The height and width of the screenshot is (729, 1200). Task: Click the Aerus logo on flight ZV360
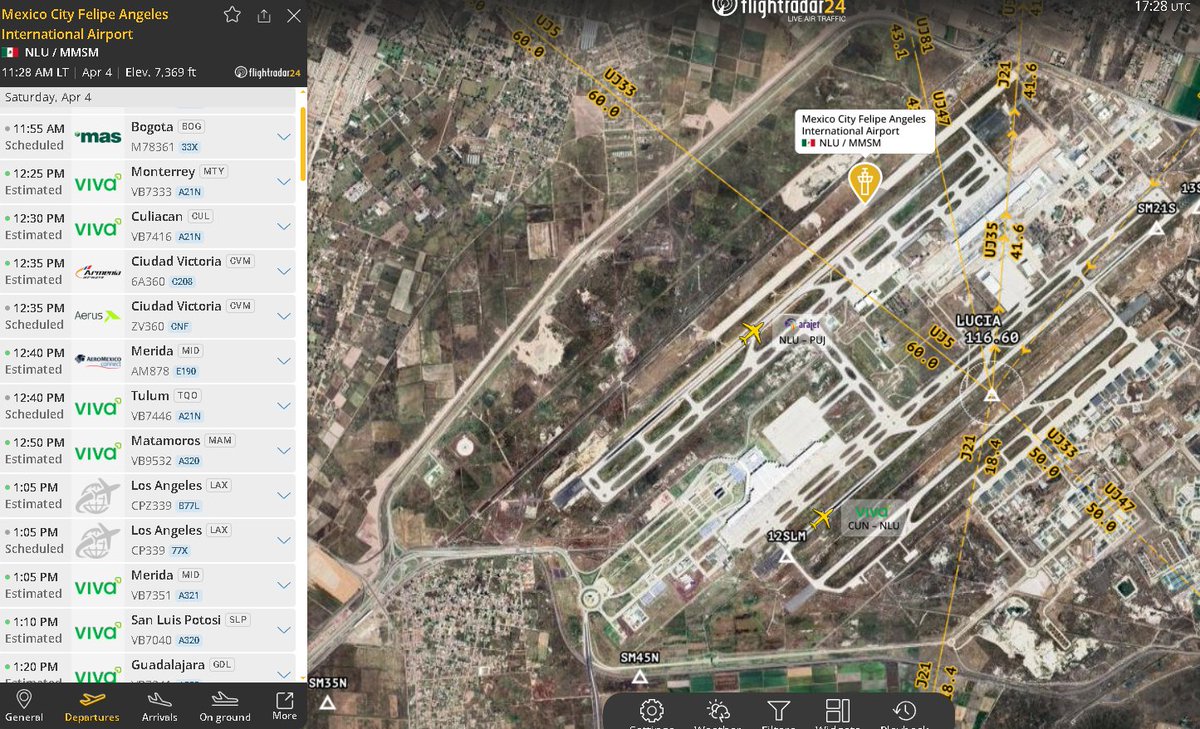tap(98, 316)
